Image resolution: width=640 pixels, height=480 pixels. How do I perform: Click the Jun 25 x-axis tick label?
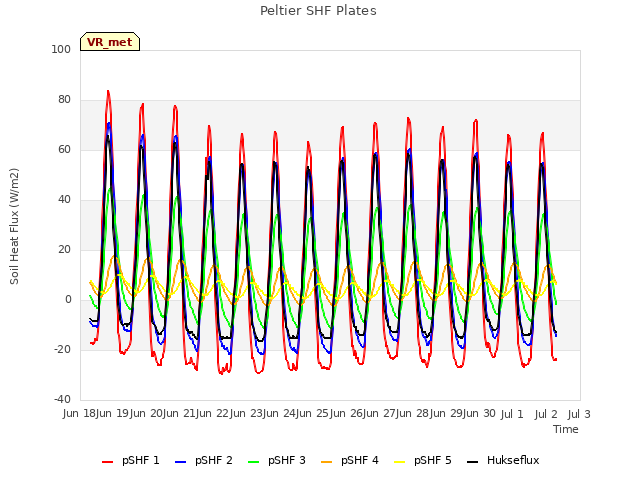[x=311, y=414]
